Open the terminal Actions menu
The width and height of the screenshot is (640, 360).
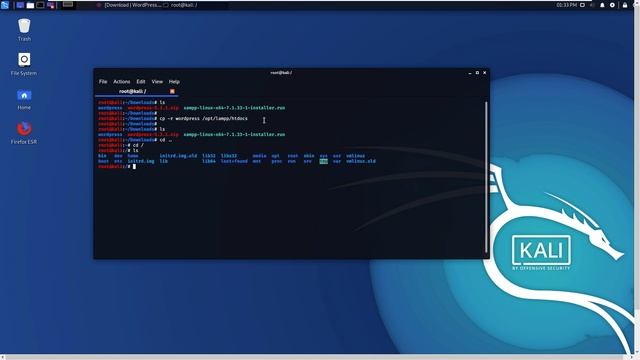point(122,82)
